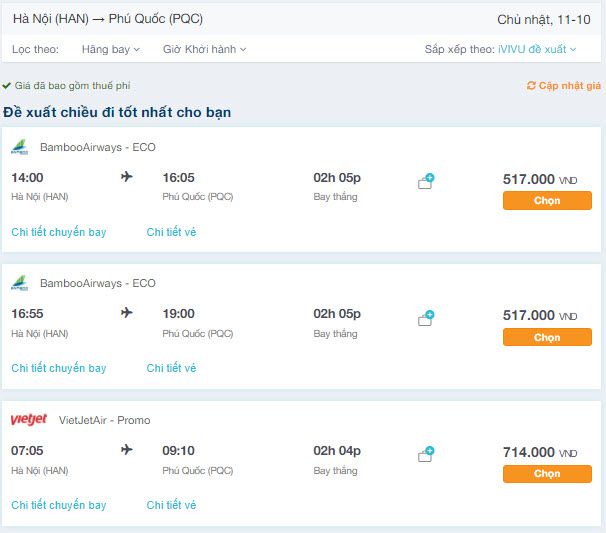Open Chi tiết chuyến bay for 14:00 flight
The image size is (606, 533).
coord(59,232)
